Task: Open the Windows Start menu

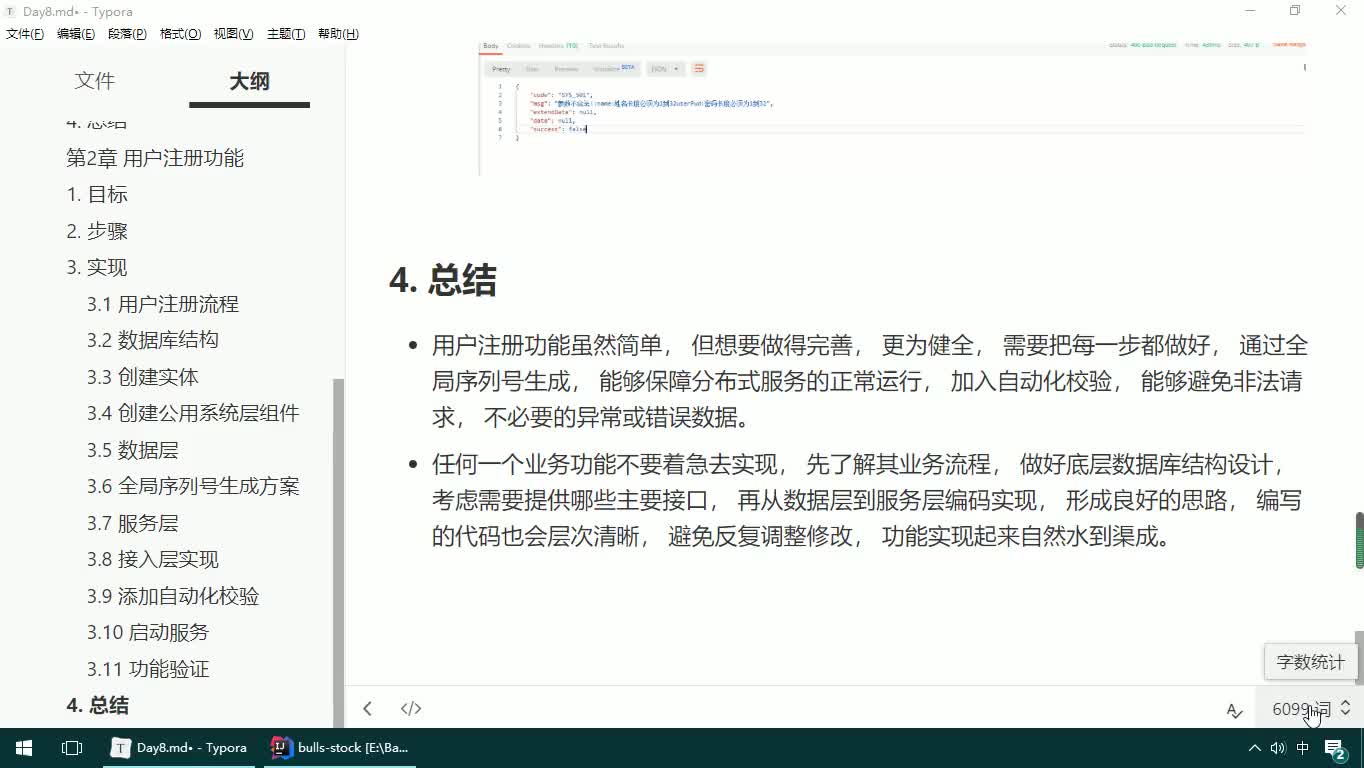Action: [23, 748]
